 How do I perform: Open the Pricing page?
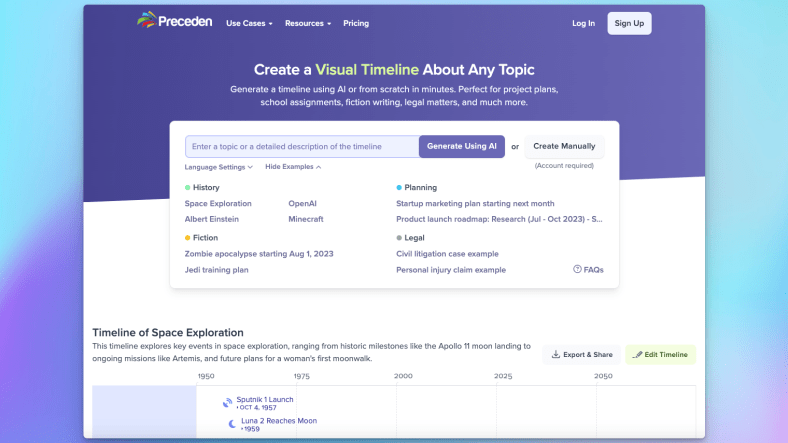pyautogui.click(x=355, y=23)
